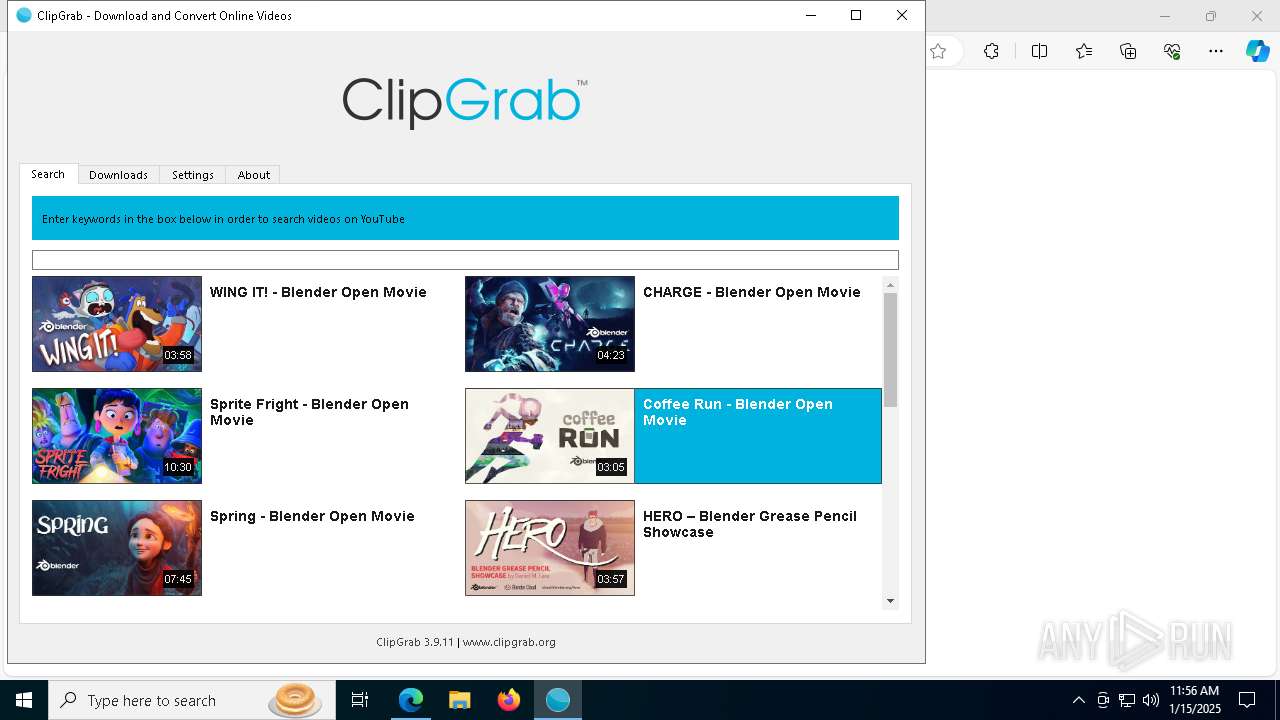This screenshot has width=1280, height=720.
Task: Show hidden system tray icons
Action: point(1078,700)
